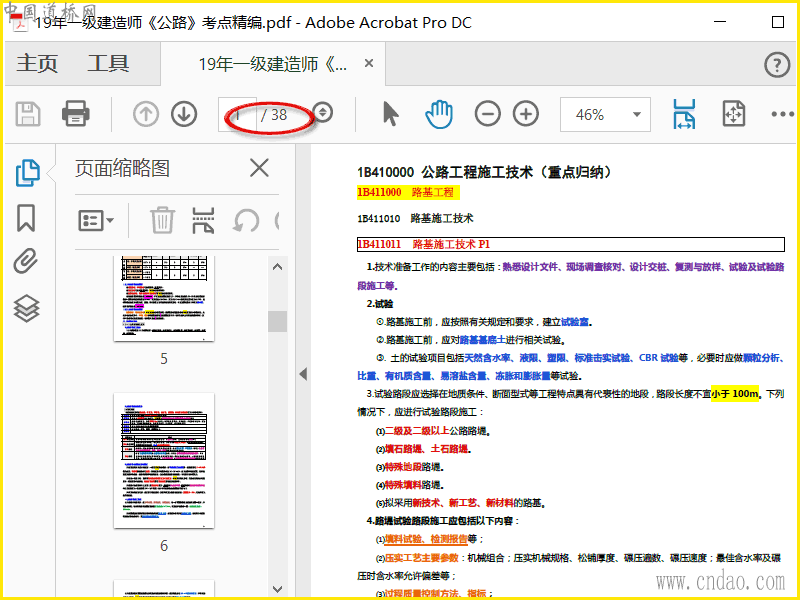
Task: Click the 页面缩略图 panel title
Action: click(122, 168)
